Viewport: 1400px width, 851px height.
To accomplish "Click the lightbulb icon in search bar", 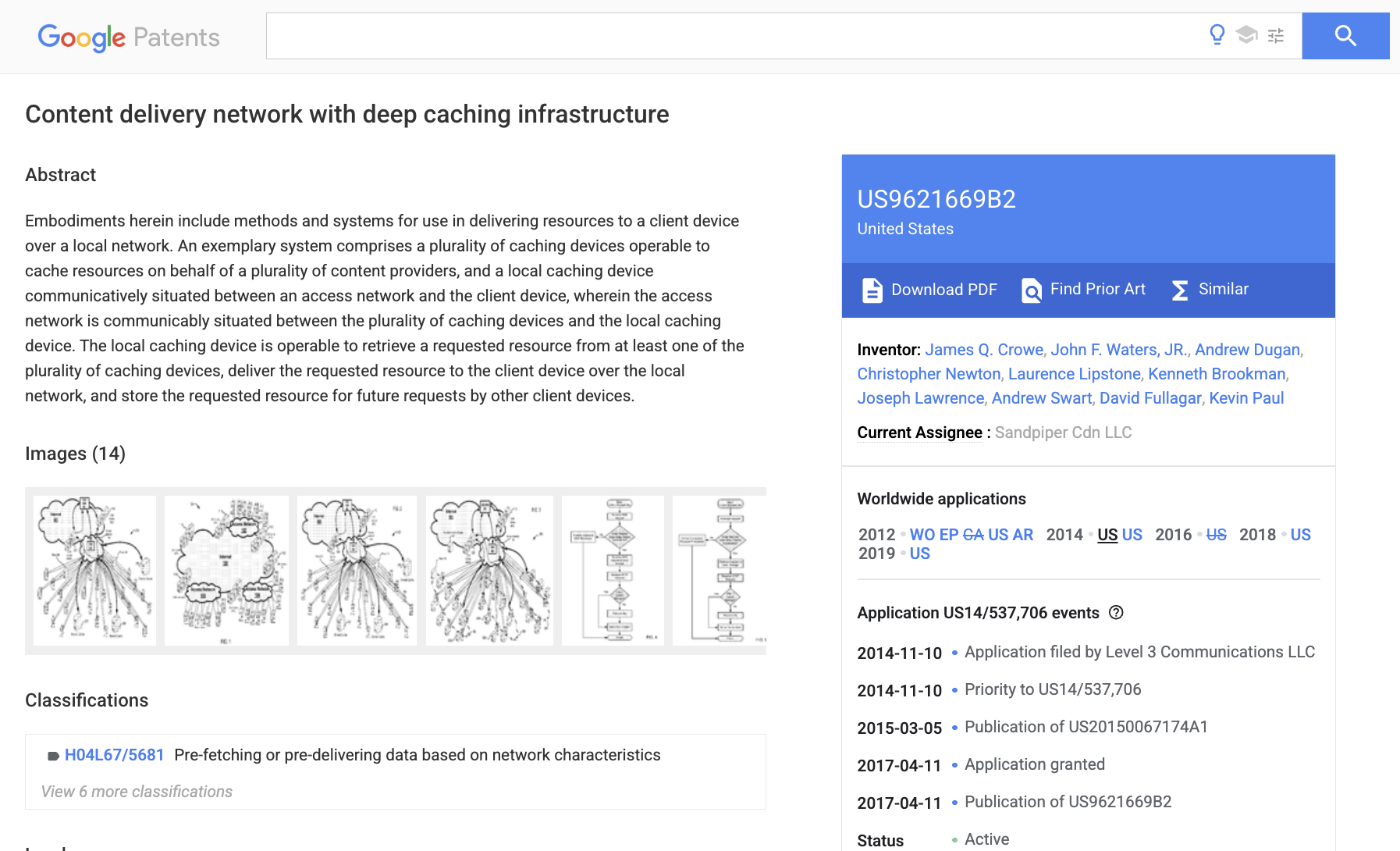I will (1217, 35).
